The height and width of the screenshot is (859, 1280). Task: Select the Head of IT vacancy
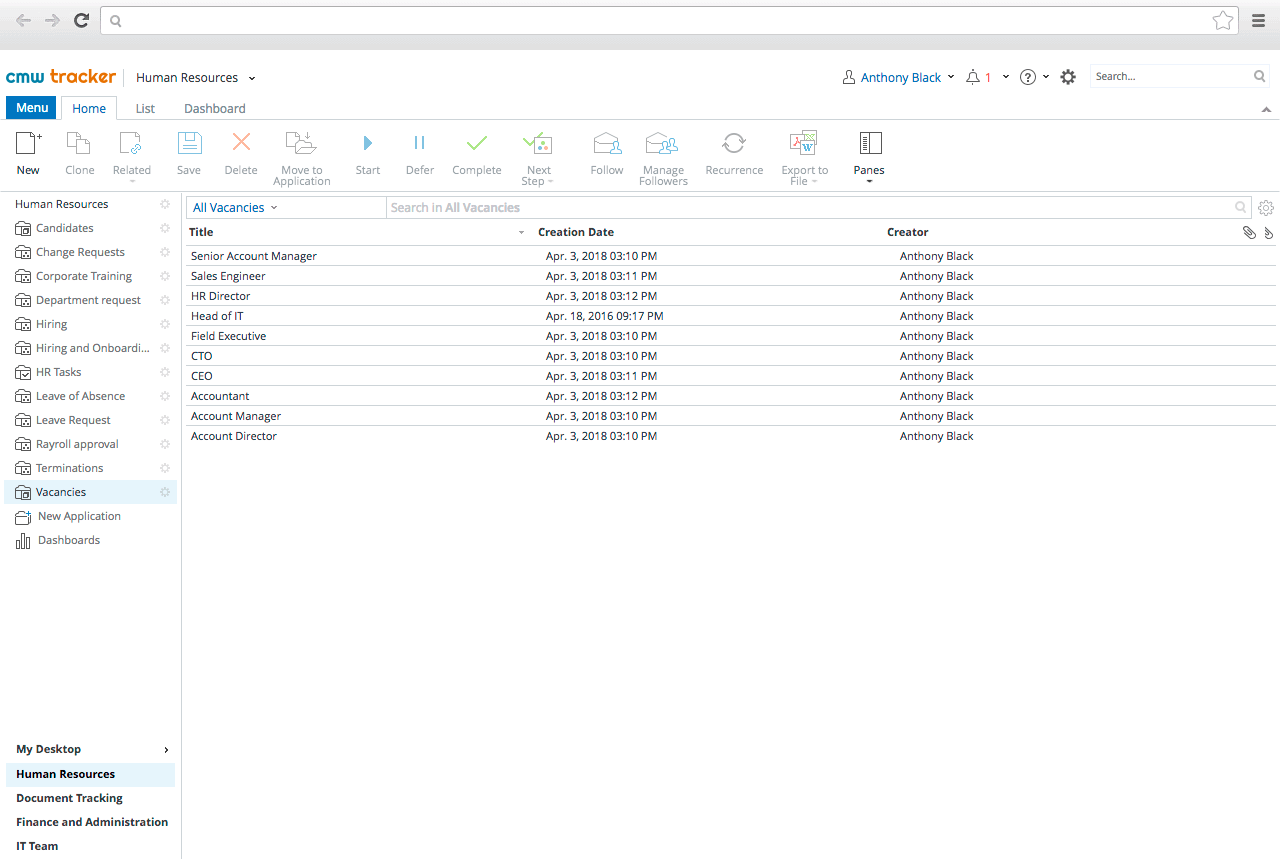(730, 316)
